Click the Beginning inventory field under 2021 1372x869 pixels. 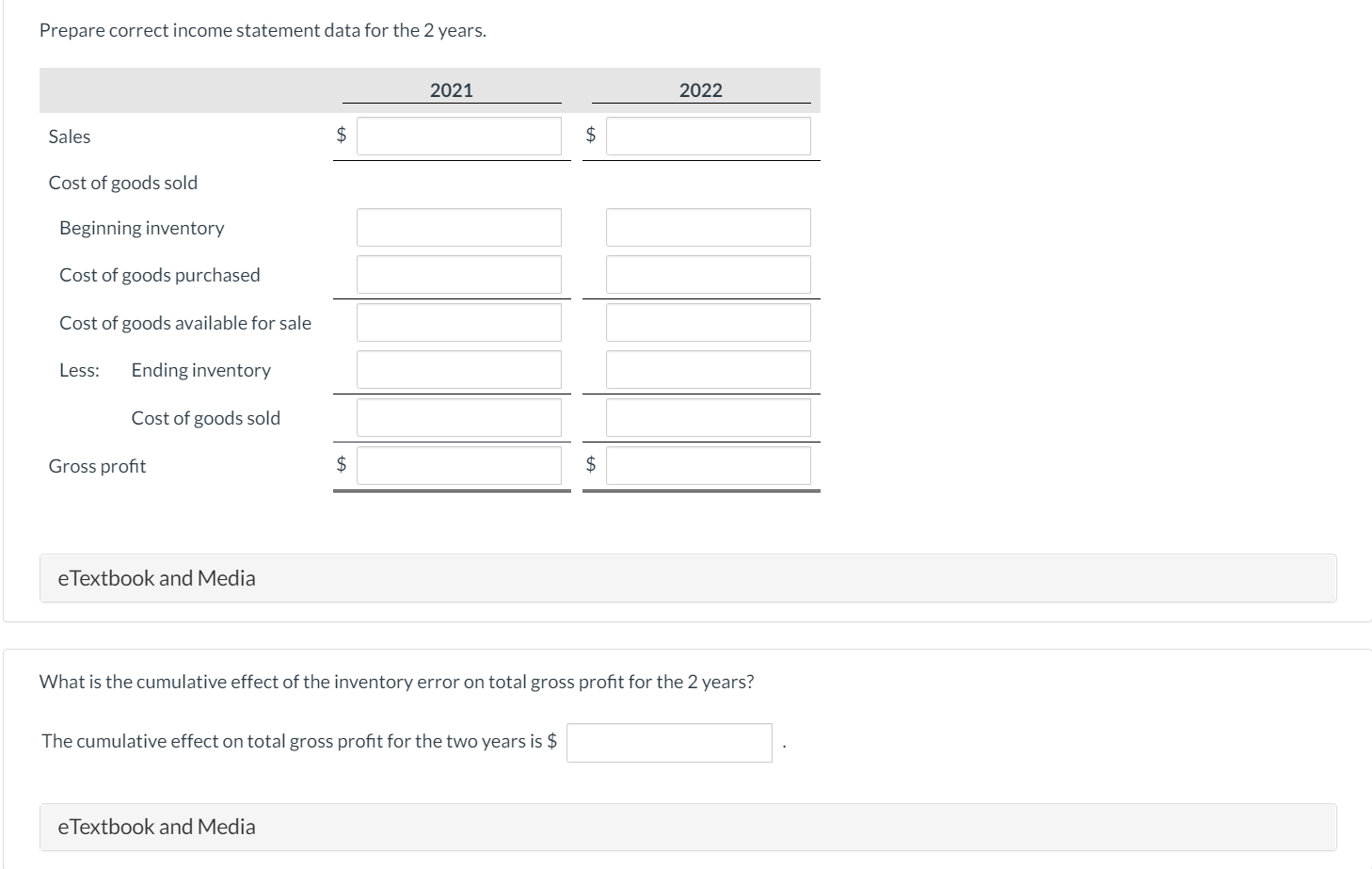(x=458, y=226)
